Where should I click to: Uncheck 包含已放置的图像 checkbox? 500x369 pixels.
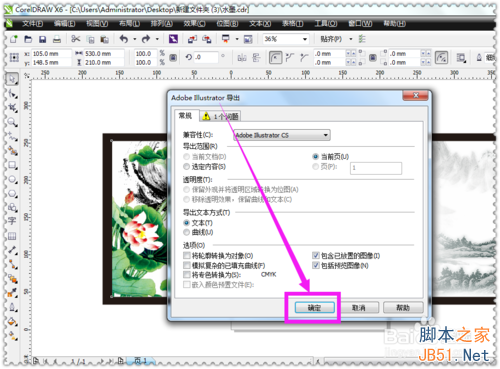(x=315, y=256)
